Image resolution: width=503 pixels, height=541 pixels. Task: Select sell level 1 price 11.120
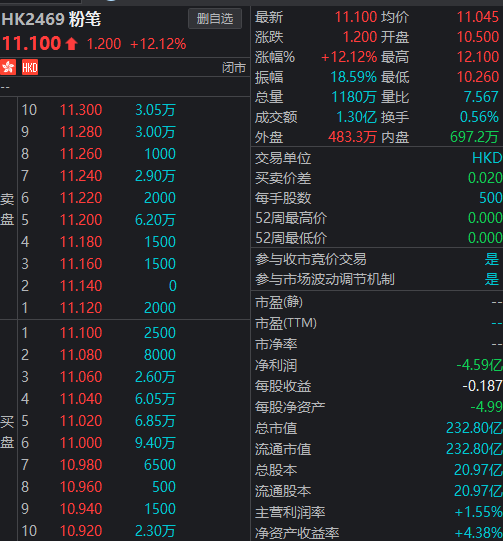pyautogui.click(x=81, y=308)
